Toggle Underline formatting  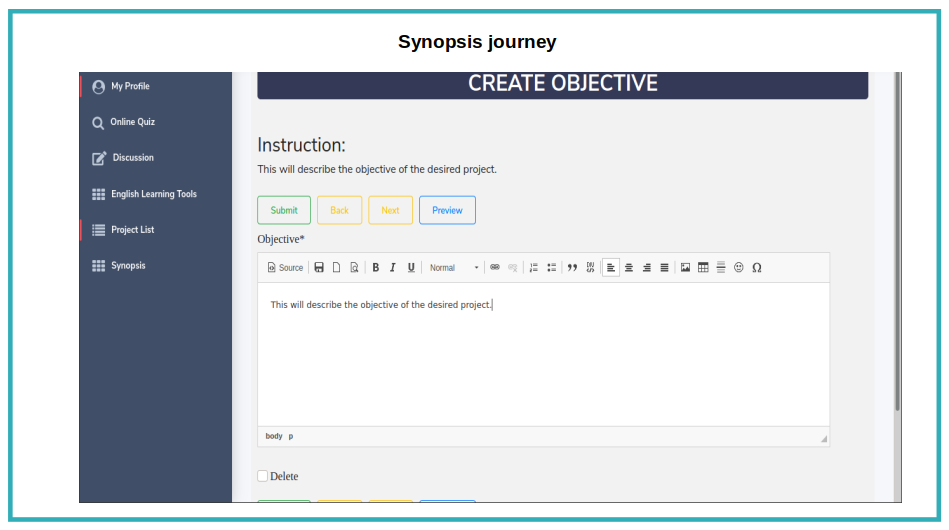pos(411,267)
